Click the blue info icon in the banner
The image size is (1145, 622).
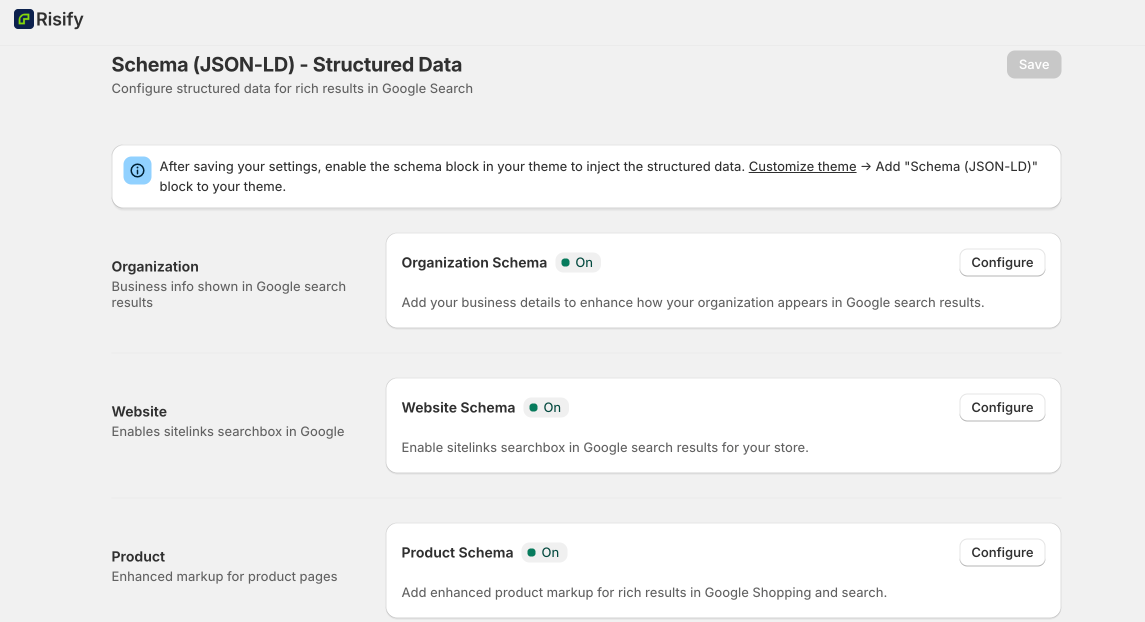[x=138, y=170]
